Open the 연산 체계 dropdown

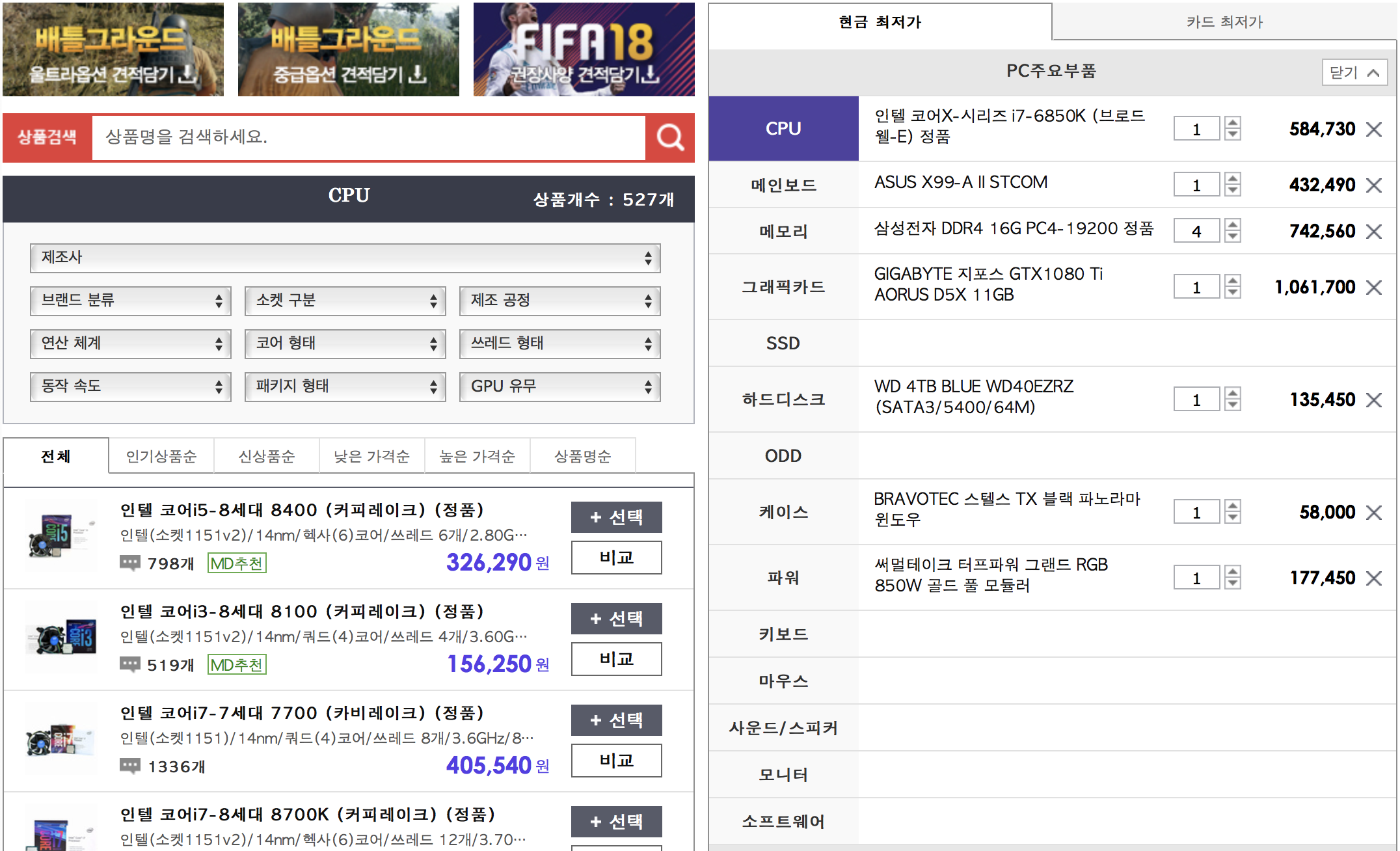(x=131, y=344)
